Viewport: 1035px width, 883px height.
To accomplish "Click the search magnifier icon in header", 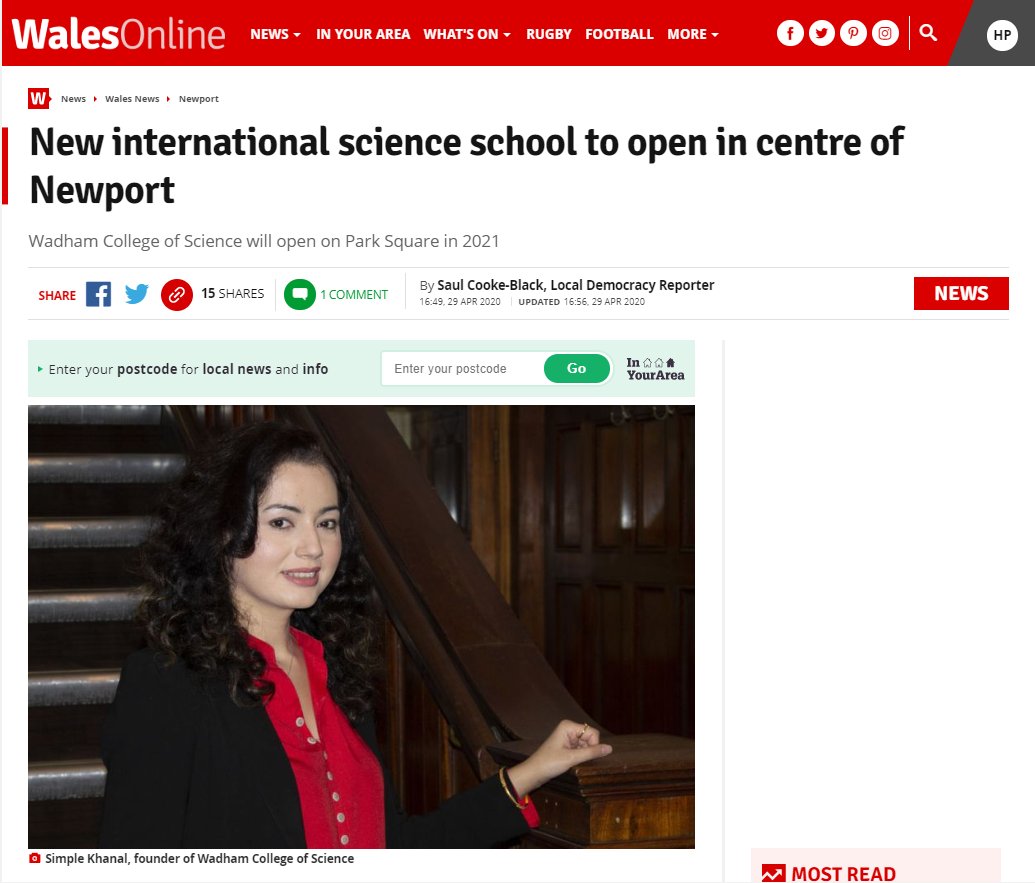I will (927, 33).
